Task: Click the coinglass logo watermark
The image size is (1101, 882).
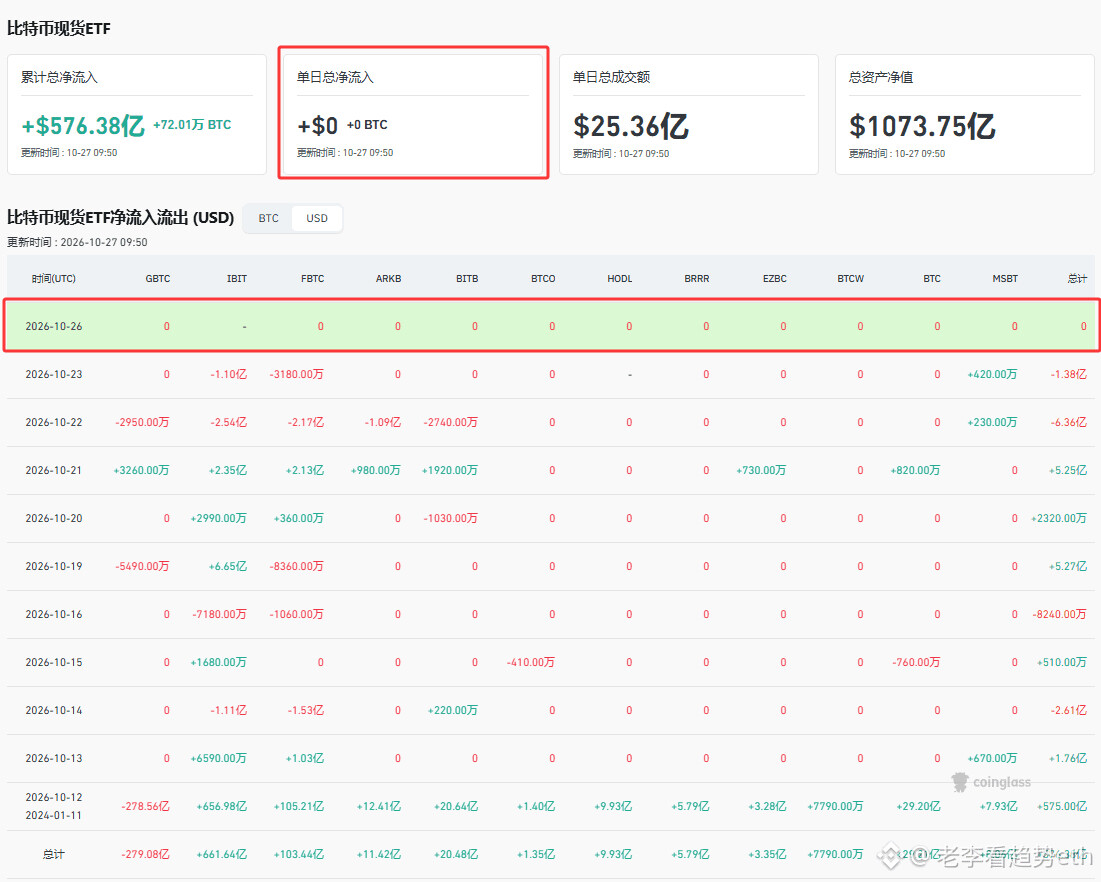Action: tap(991, 782)
